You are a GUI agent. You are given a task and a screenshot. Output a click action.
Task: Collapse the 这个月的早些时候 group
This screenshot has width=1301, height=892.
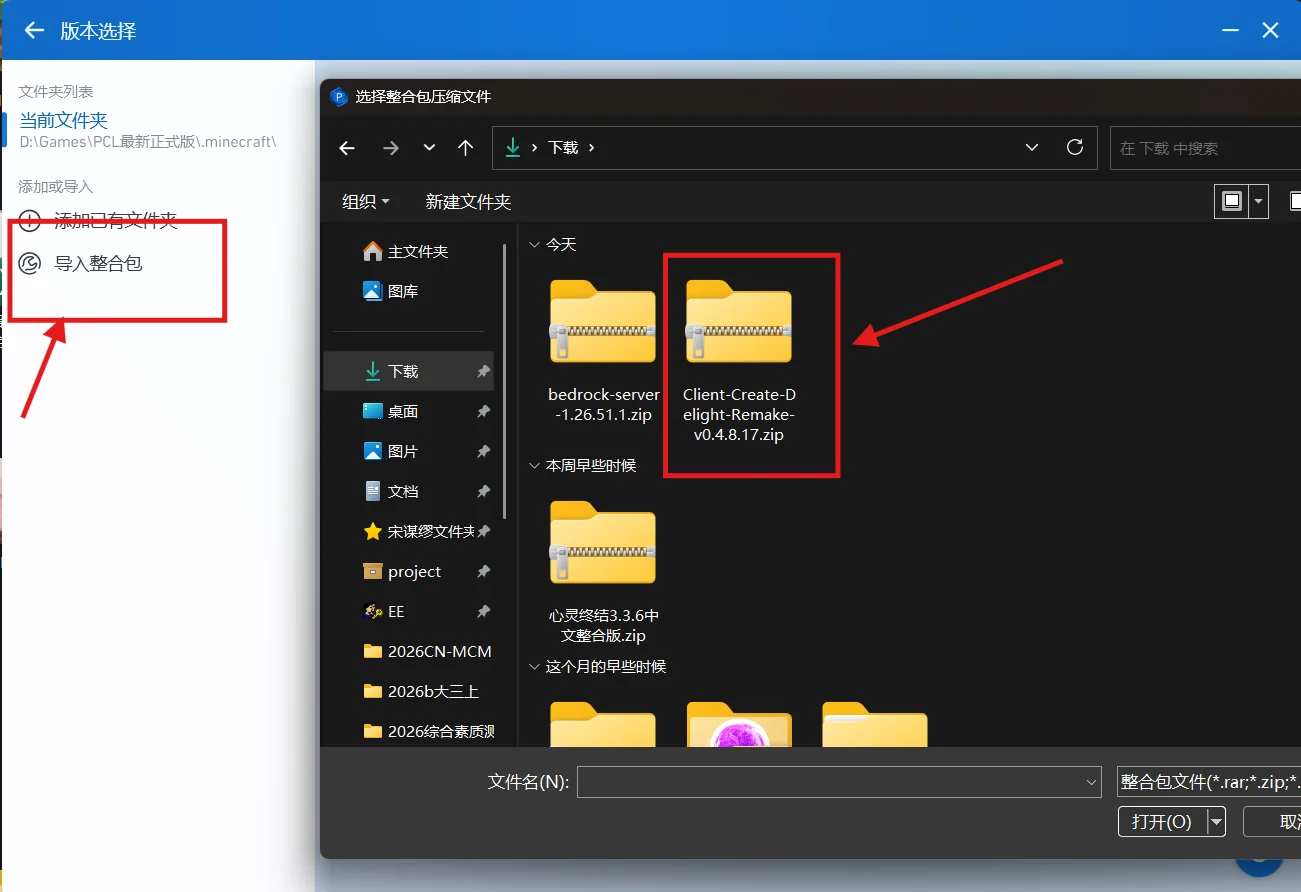point(534,666)
